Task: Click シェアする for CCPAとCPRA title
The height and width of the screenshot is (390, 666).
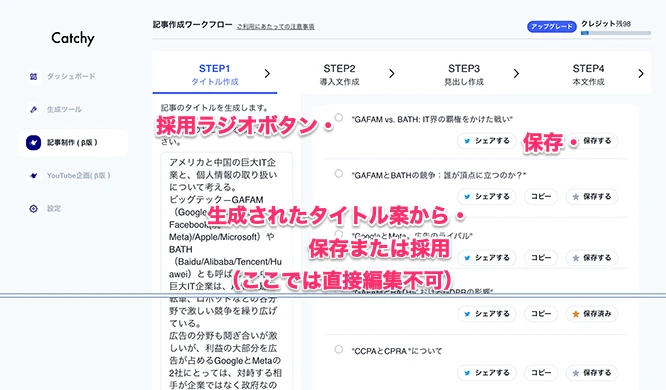Action: (487, 373)
